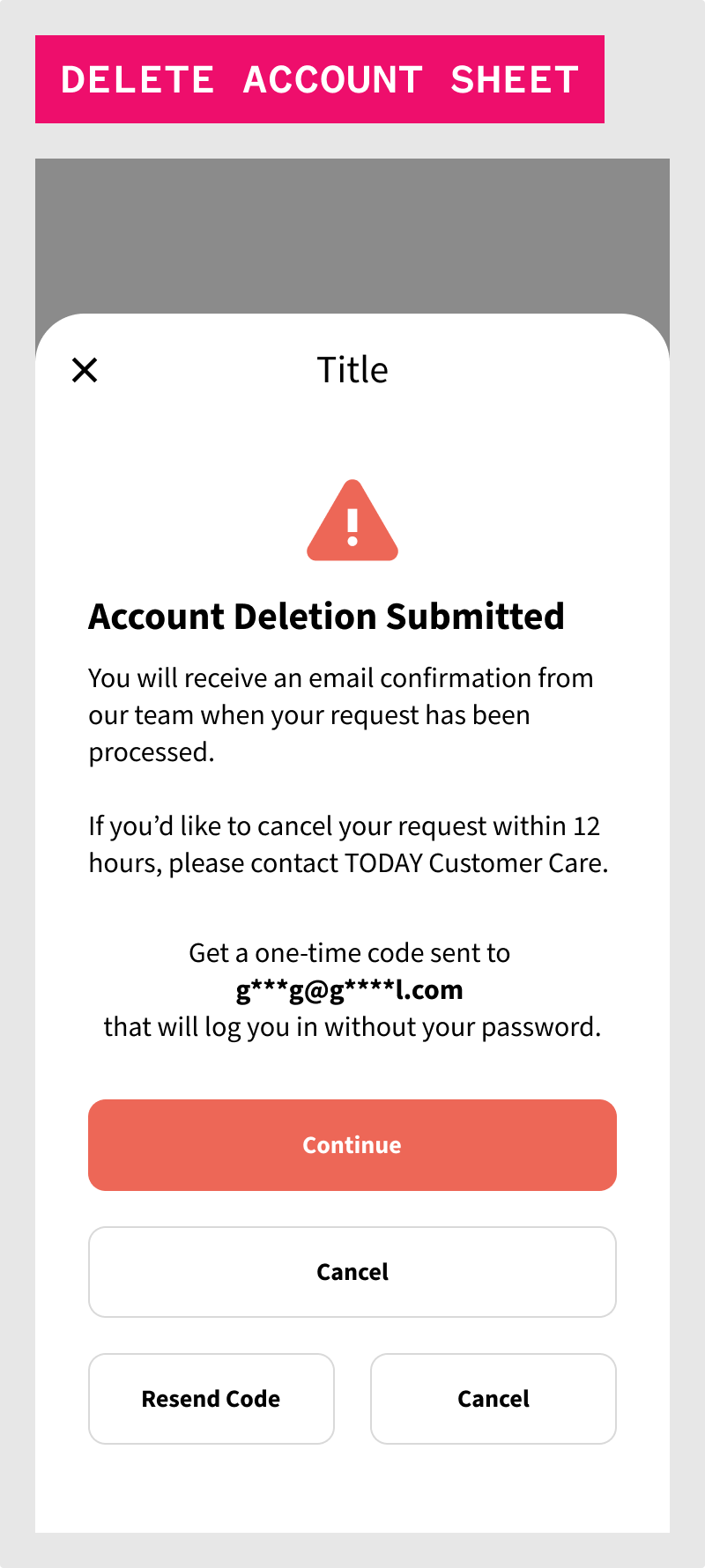Viewport: 705px width, 1568px height.
Task: Click the word DELETE in the pink banner
Action: (x=137, y=80)
